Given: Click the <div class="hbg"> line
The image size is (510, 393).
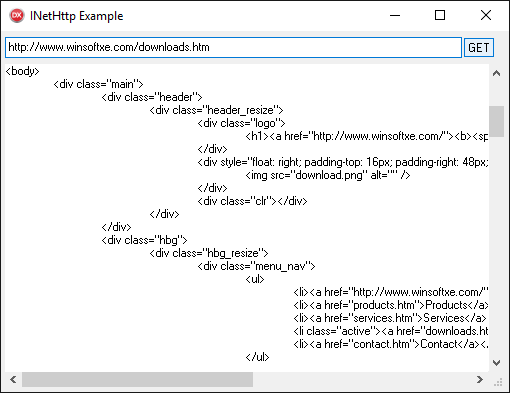Looking at the screenshot, I should pos(145,240).
